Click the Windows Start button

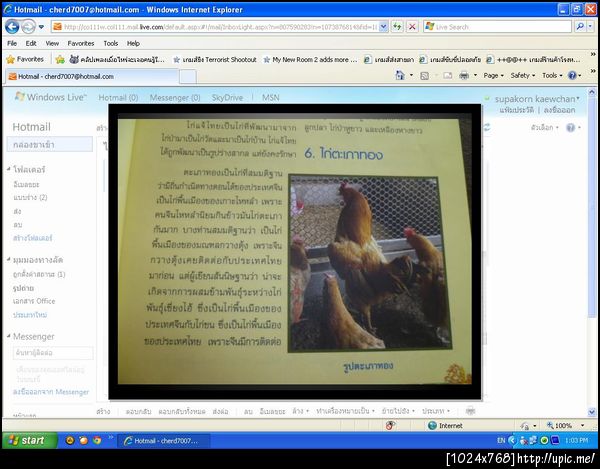[x=30, y=440]
